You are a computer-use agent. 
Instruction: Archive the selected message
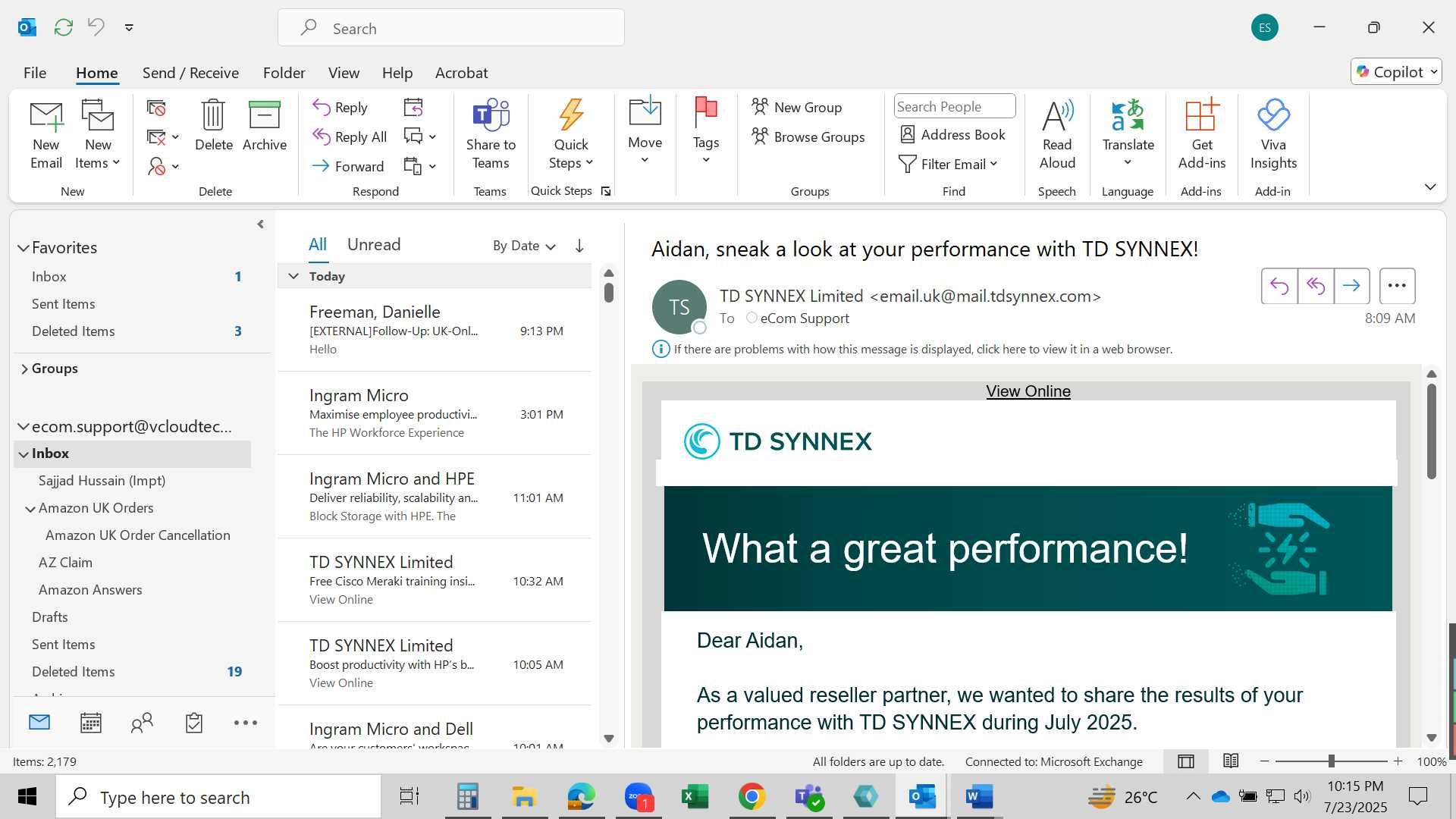[265, 127]
